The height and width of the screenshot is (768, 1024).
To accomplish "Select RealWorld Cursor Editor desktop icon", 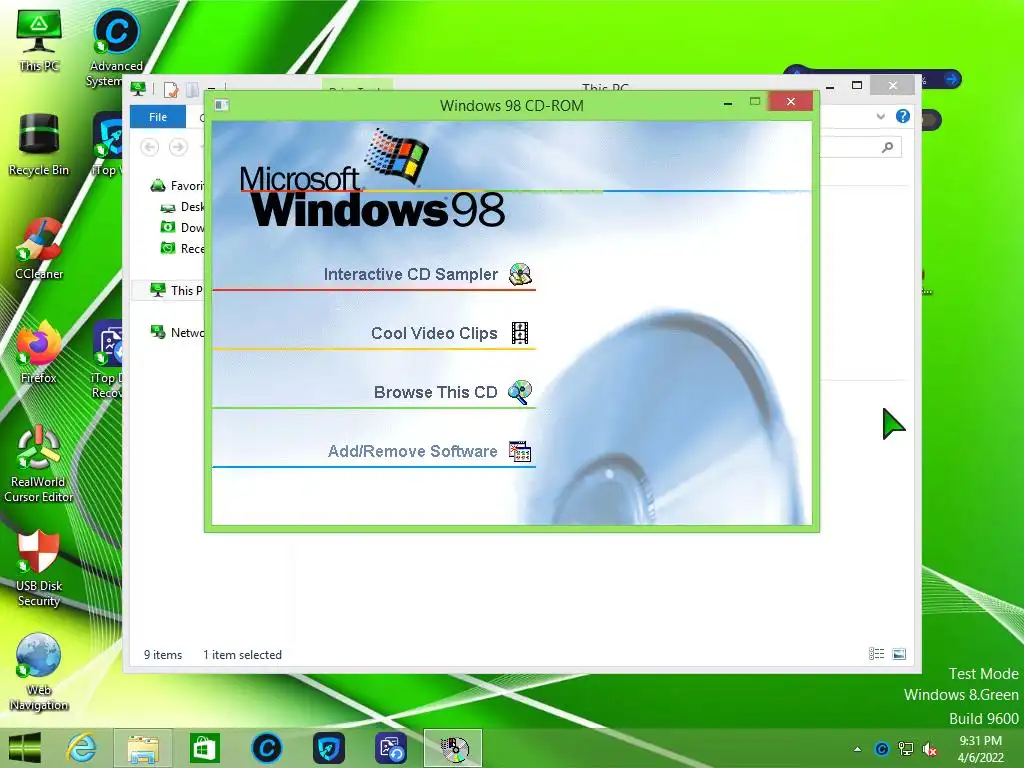I will [x=39, y=464].
